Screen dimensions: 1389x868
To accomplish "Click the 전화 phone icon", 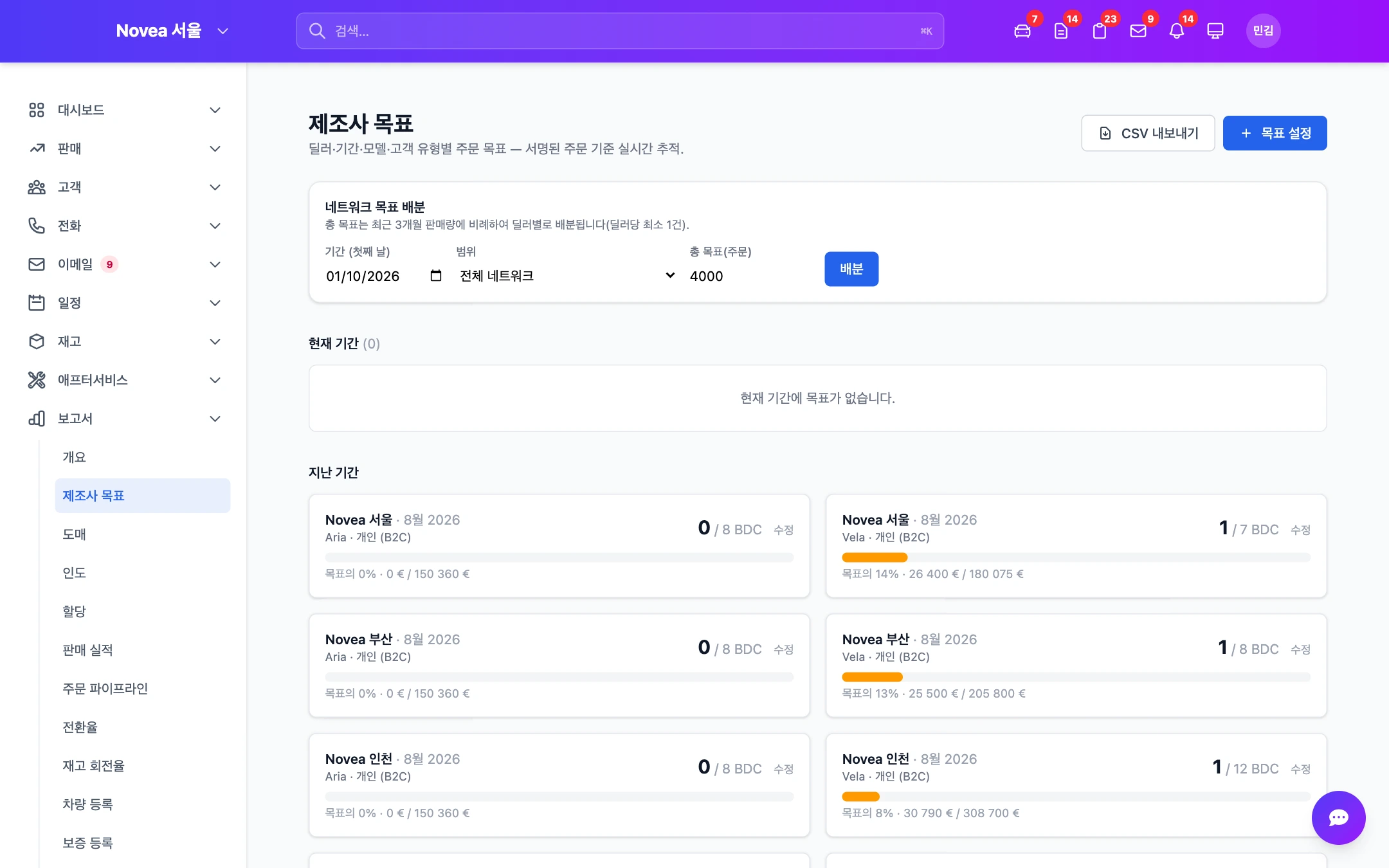I will [37, 226].
